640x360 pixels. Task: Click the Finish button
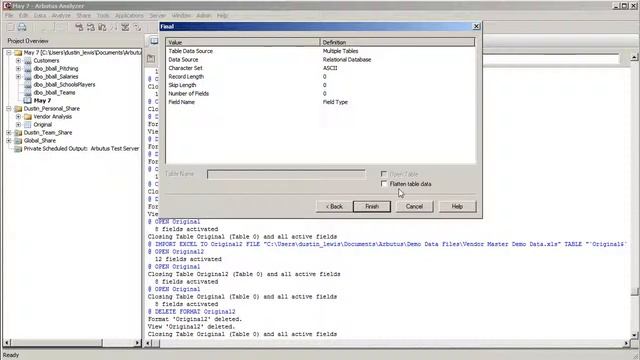[x=372, y=207]
